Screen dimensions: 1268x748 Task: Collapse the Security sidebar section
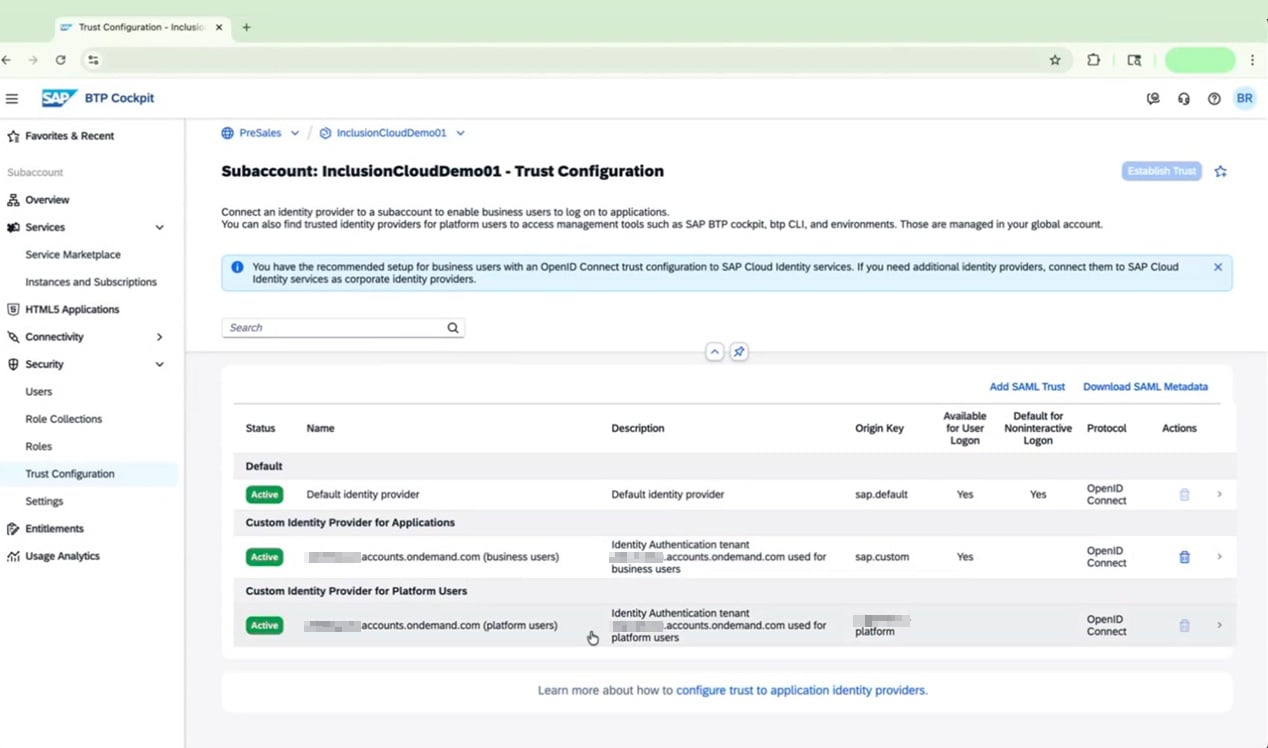click(159, 365)
